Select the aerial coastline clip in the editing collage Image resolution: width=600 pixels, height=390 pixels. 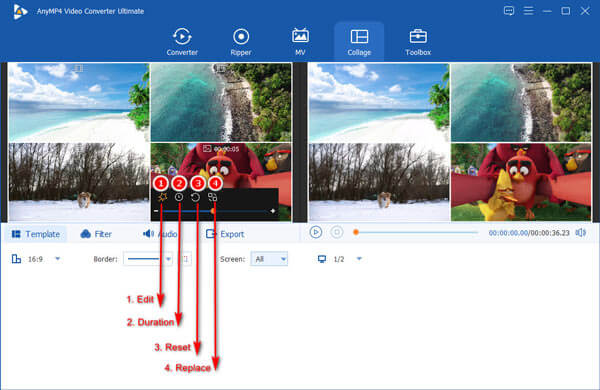click(x=221, y=102)
